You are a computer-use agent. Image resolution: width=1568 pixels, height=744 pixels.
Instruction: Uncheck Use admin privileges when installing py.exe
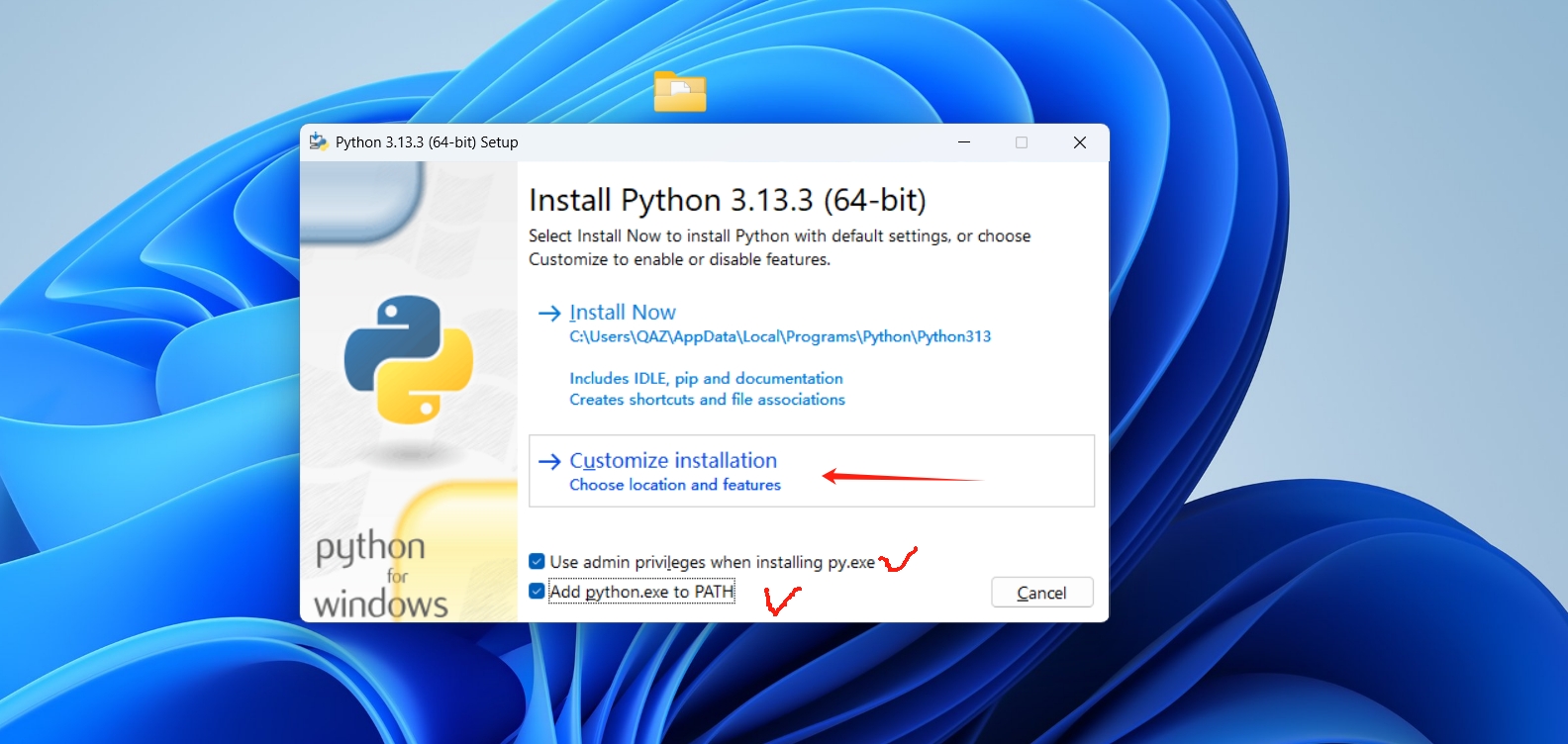click(537, 562)
